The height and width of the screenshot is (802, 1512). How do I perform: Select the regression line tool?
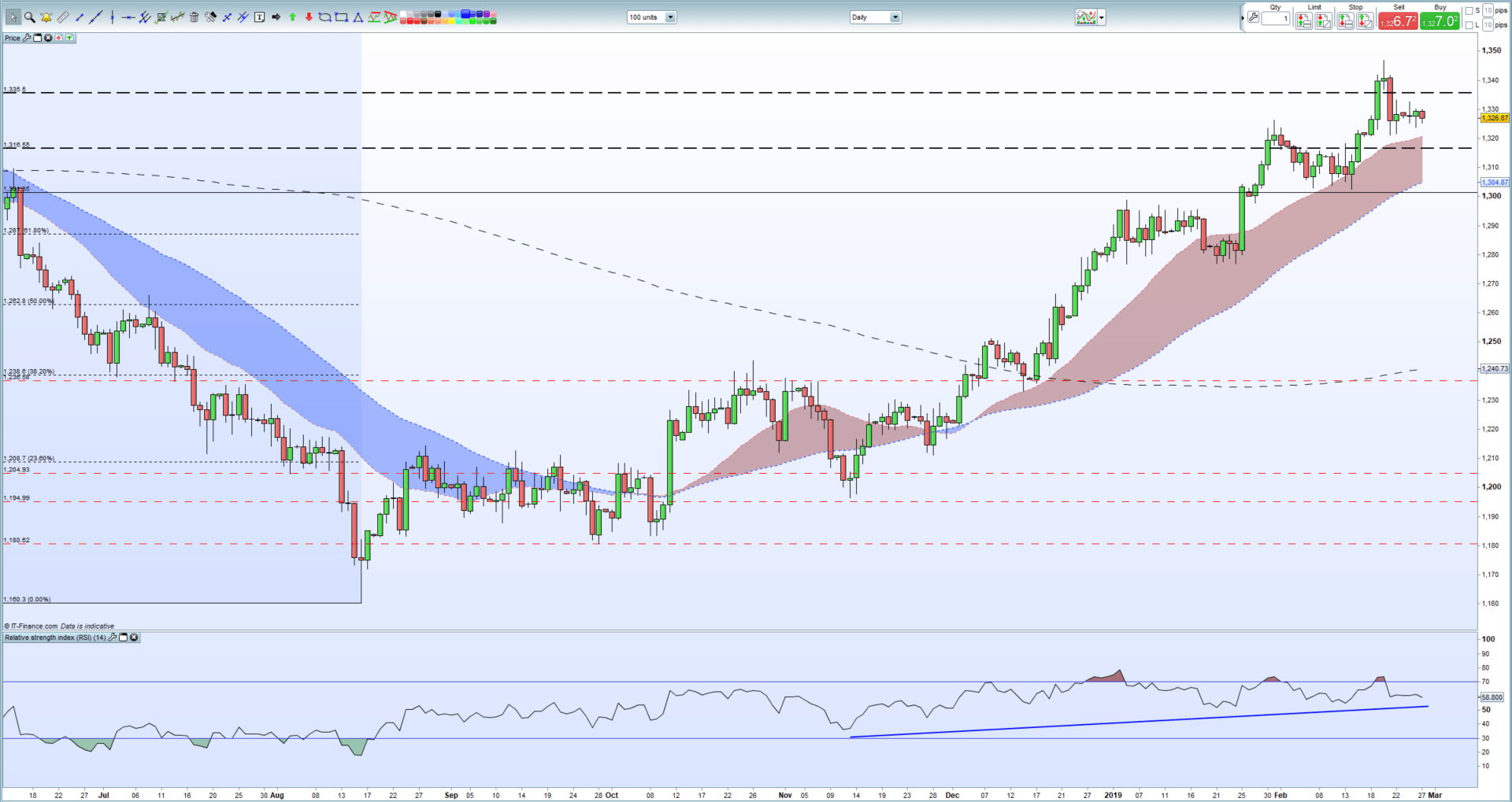[x=178, y=17]
